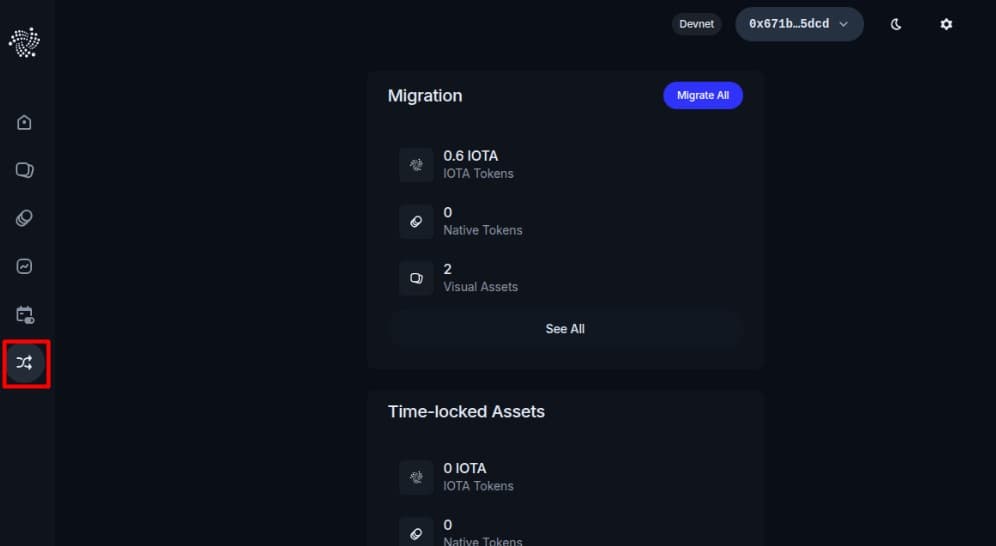Screen dimensions: 996x546
Task: Open Vesting calendar sidebar icon
Action: point(25,315)
